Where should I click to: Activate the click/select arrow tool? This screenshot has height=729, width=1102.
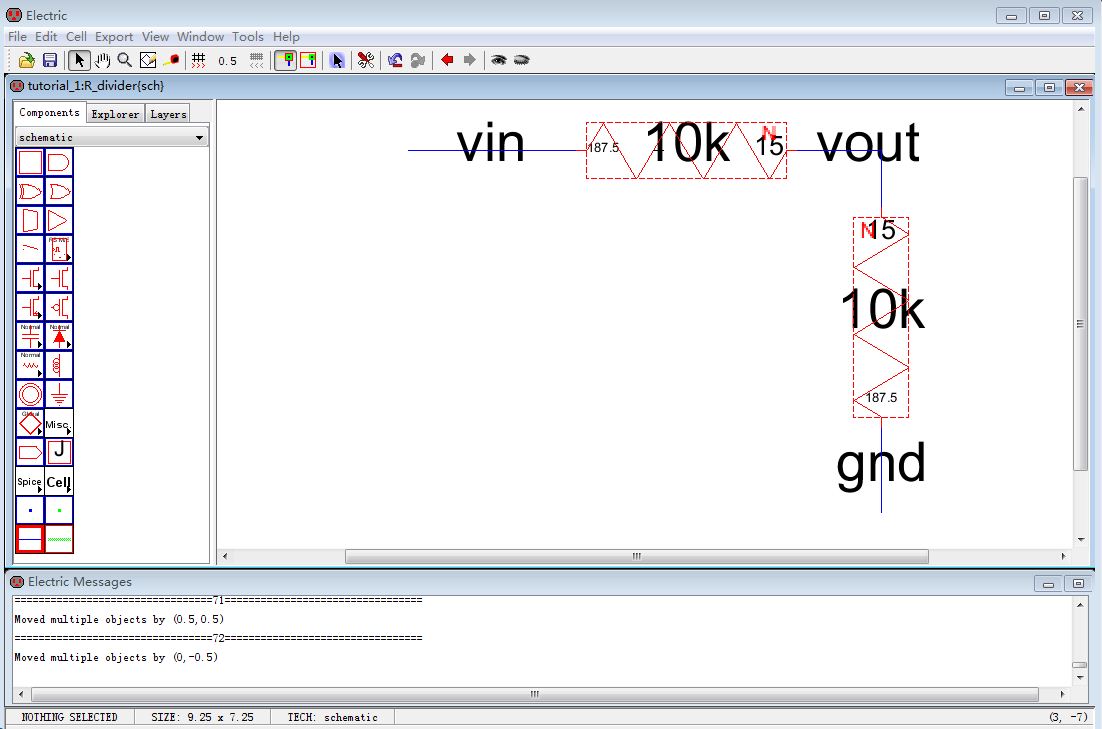[x=79, y=60]
